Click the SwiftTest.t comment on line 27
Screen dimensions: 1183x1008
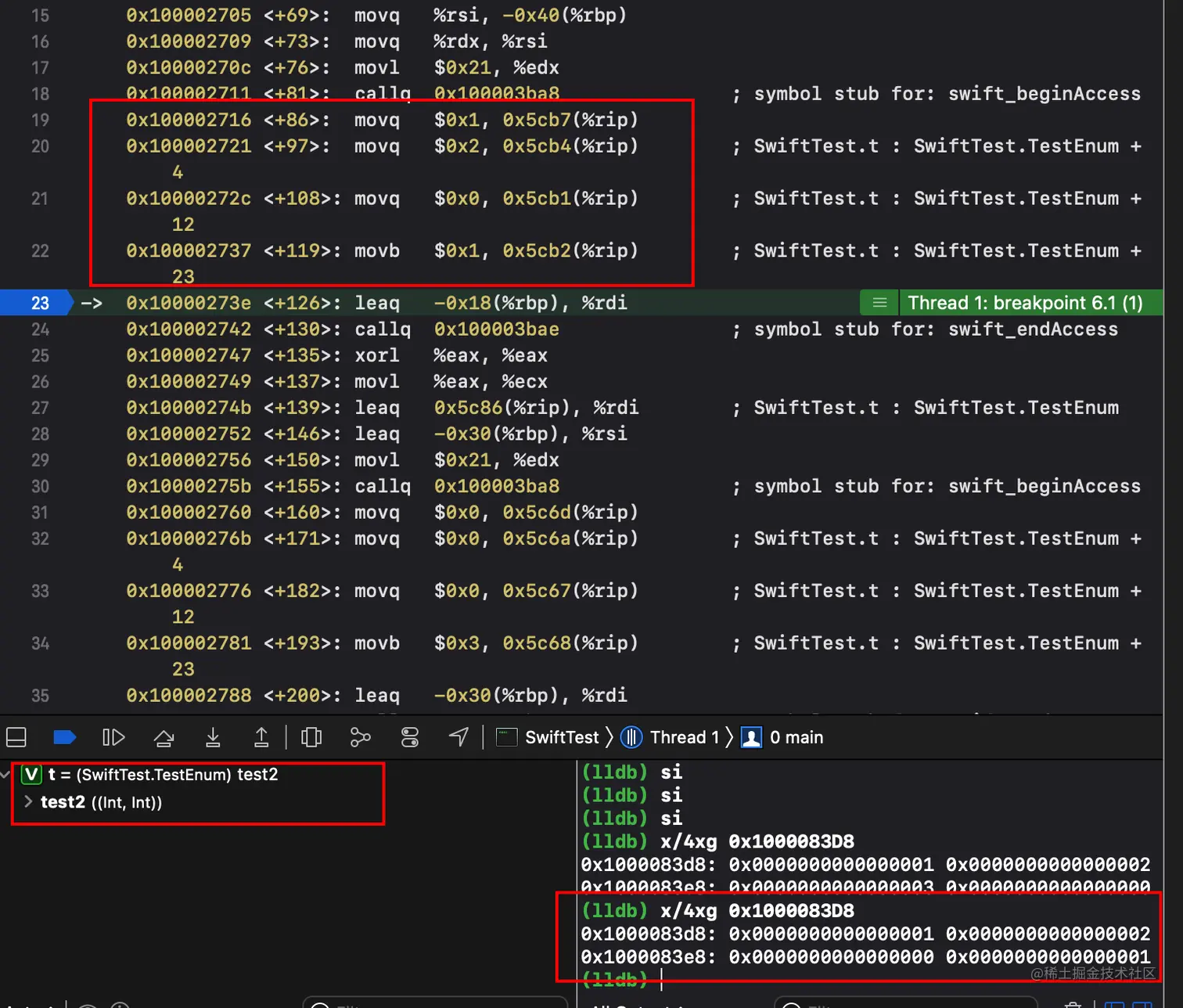tap(926, 408)
